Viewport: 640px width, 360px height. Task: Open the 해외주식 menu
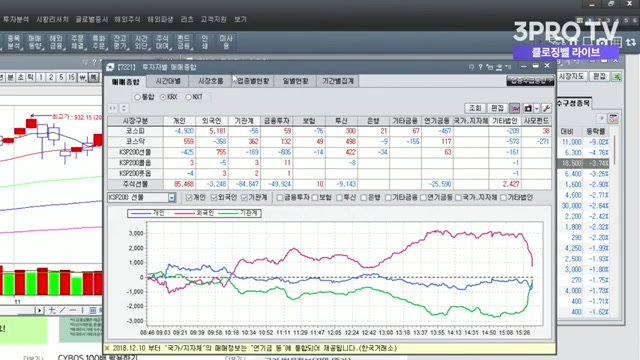point(127,19)
